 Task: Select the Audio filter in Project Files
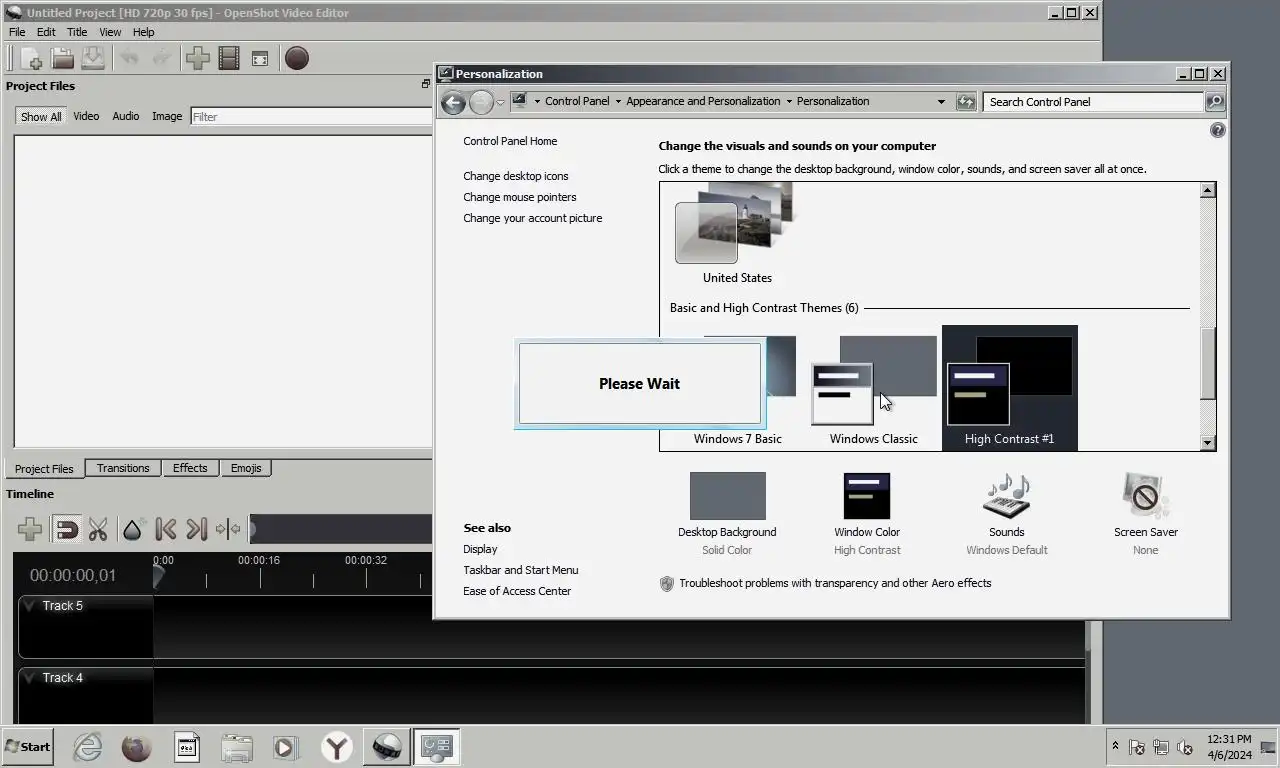tap(126, 116)
